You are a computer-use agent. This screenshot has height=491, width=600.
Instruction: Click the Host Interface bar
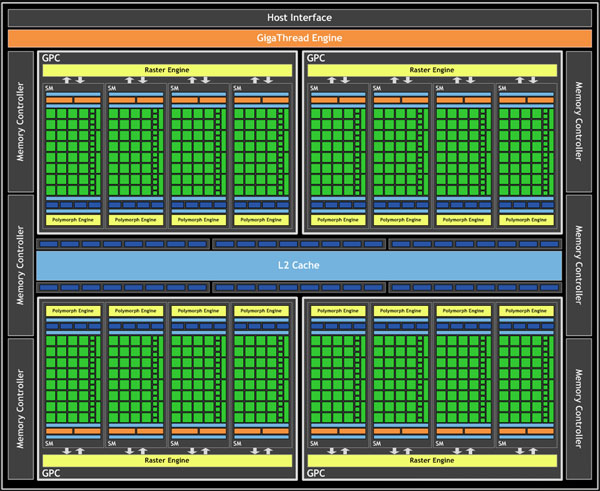(x=300, y=17)
